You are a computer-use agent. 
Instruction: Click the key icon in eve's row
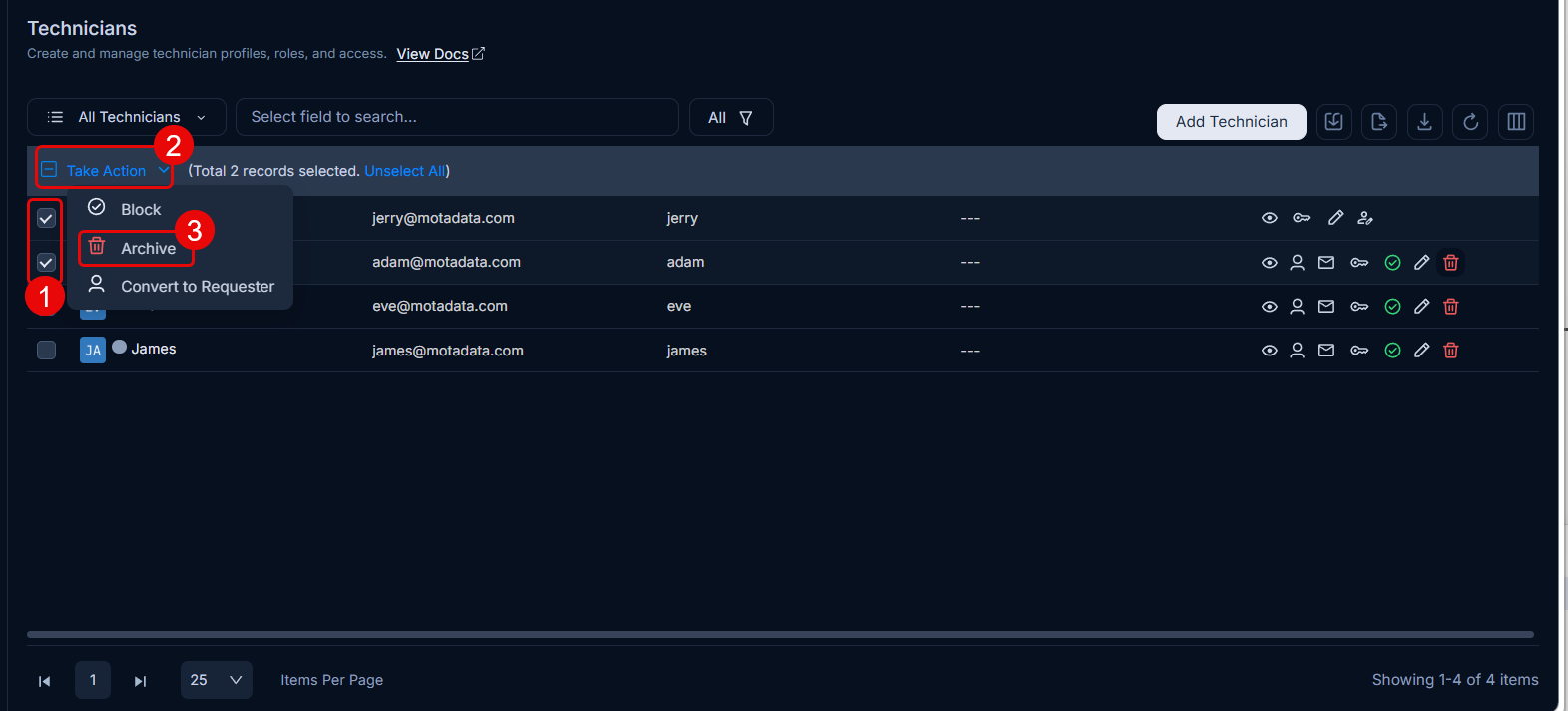pos(1359,307)
